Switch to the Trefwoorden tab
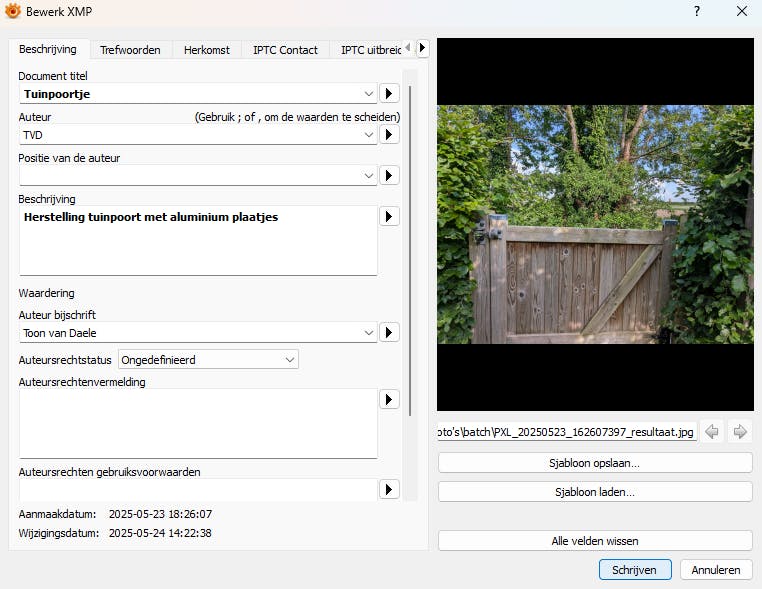This screenshot has height=589, width=762. (130, 50)
